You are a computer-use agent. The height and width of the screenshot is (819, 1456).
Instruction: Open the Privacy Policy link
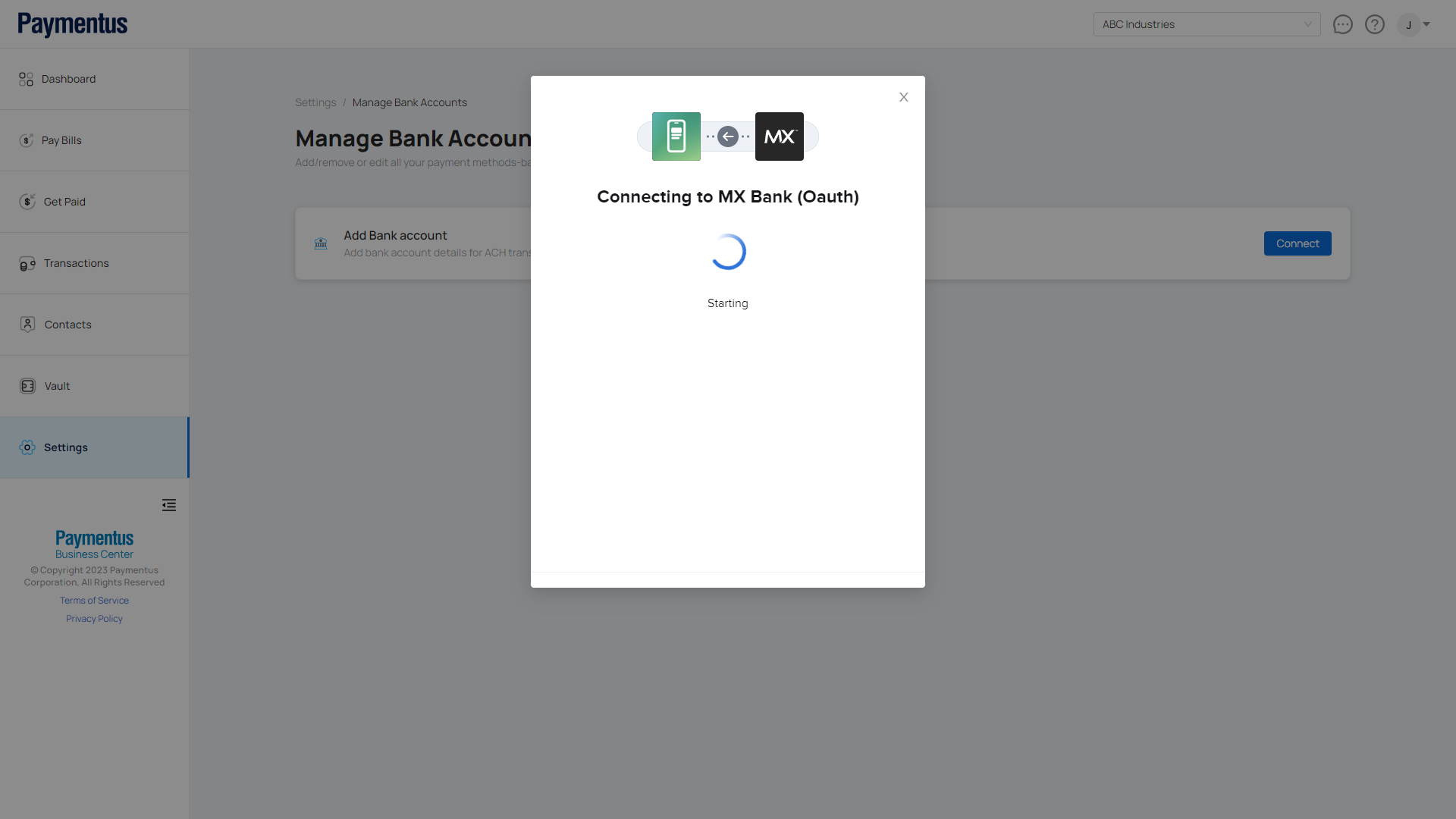click(x=94, y=619)
